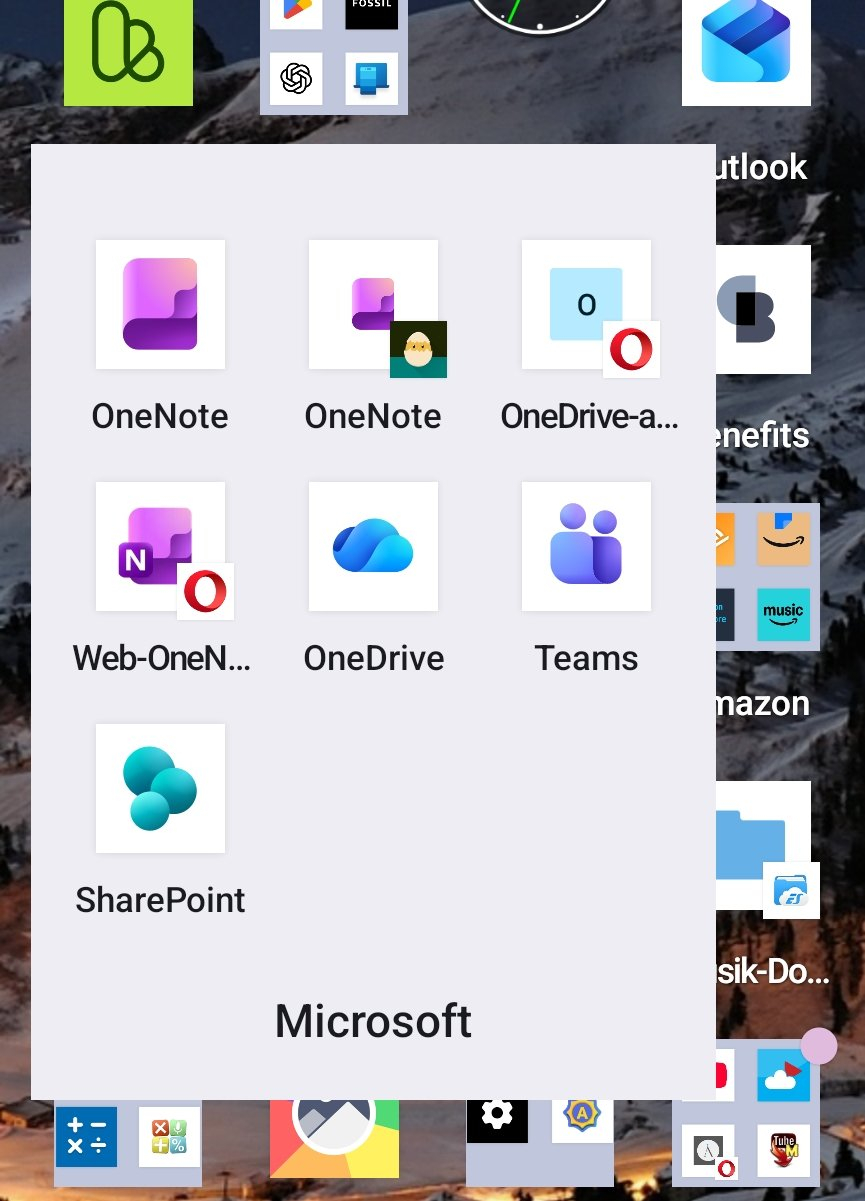Viewport: 865px width, 1201px height.
Task: Open the Microsoft Launcher arrow icon at top
Action: (746, 50)
